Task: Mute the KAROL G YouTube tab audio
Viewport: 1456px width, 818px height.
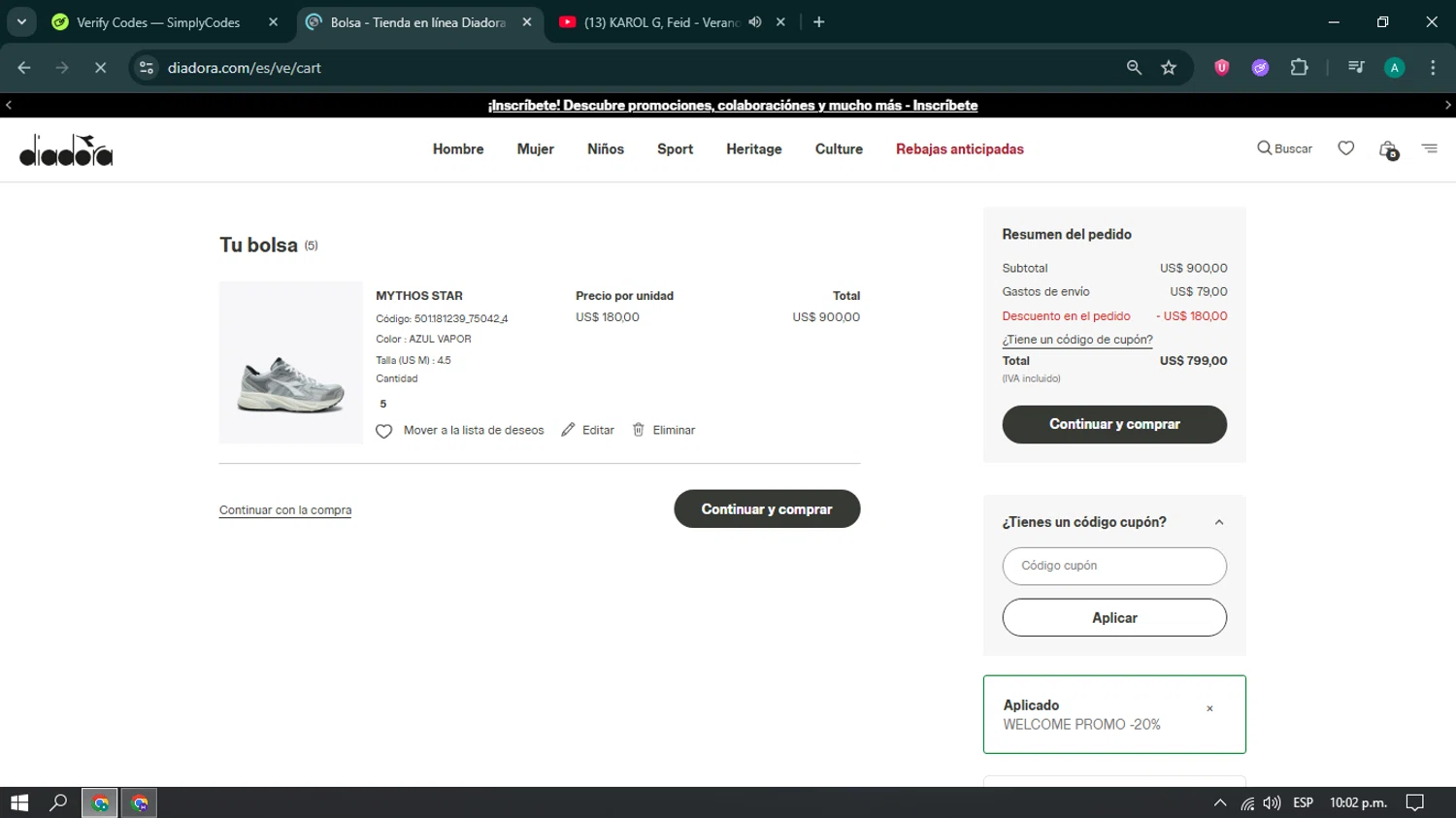Action: point(755,22)
